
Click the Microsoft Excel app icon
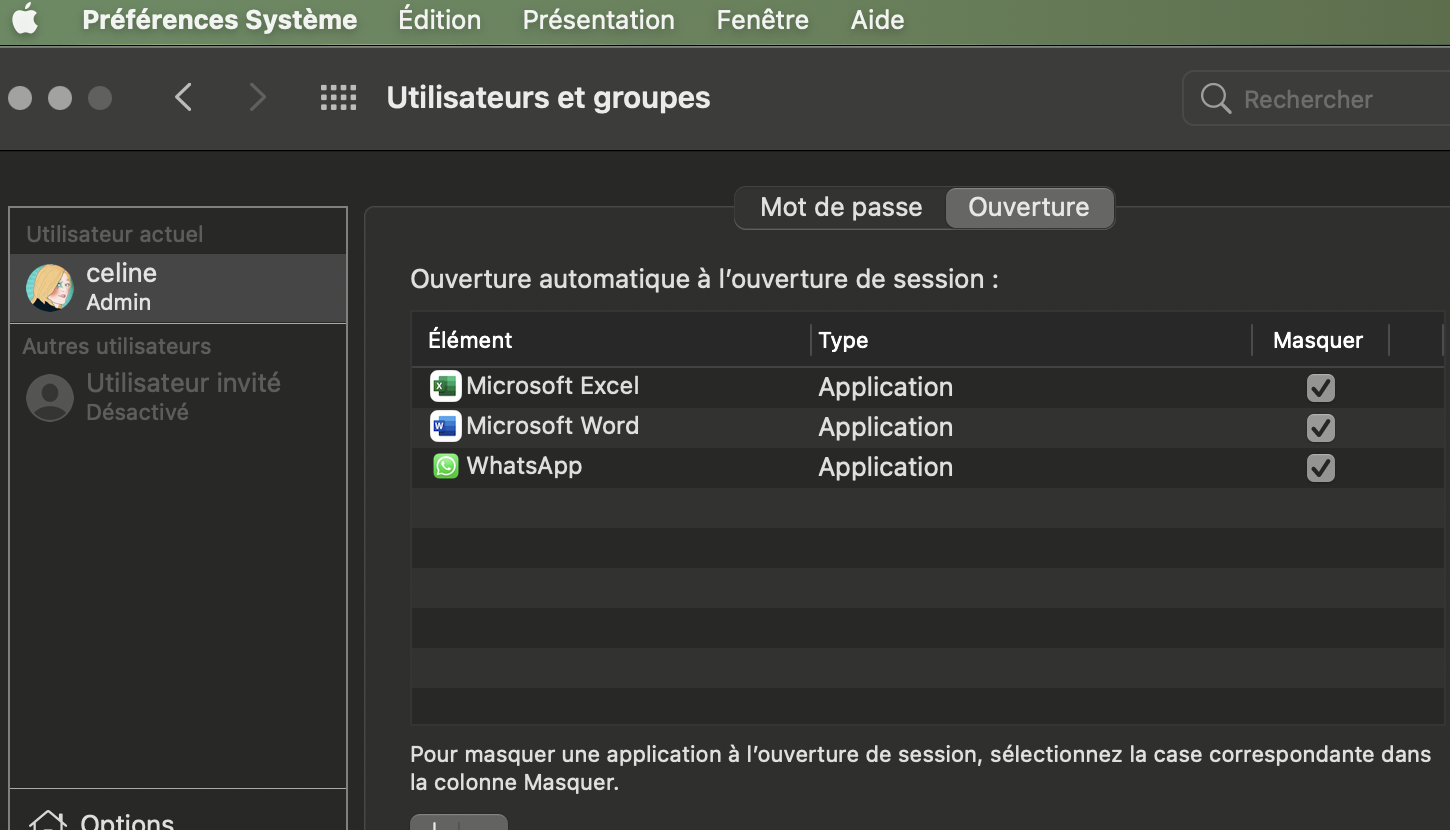(x=445, y=386)
